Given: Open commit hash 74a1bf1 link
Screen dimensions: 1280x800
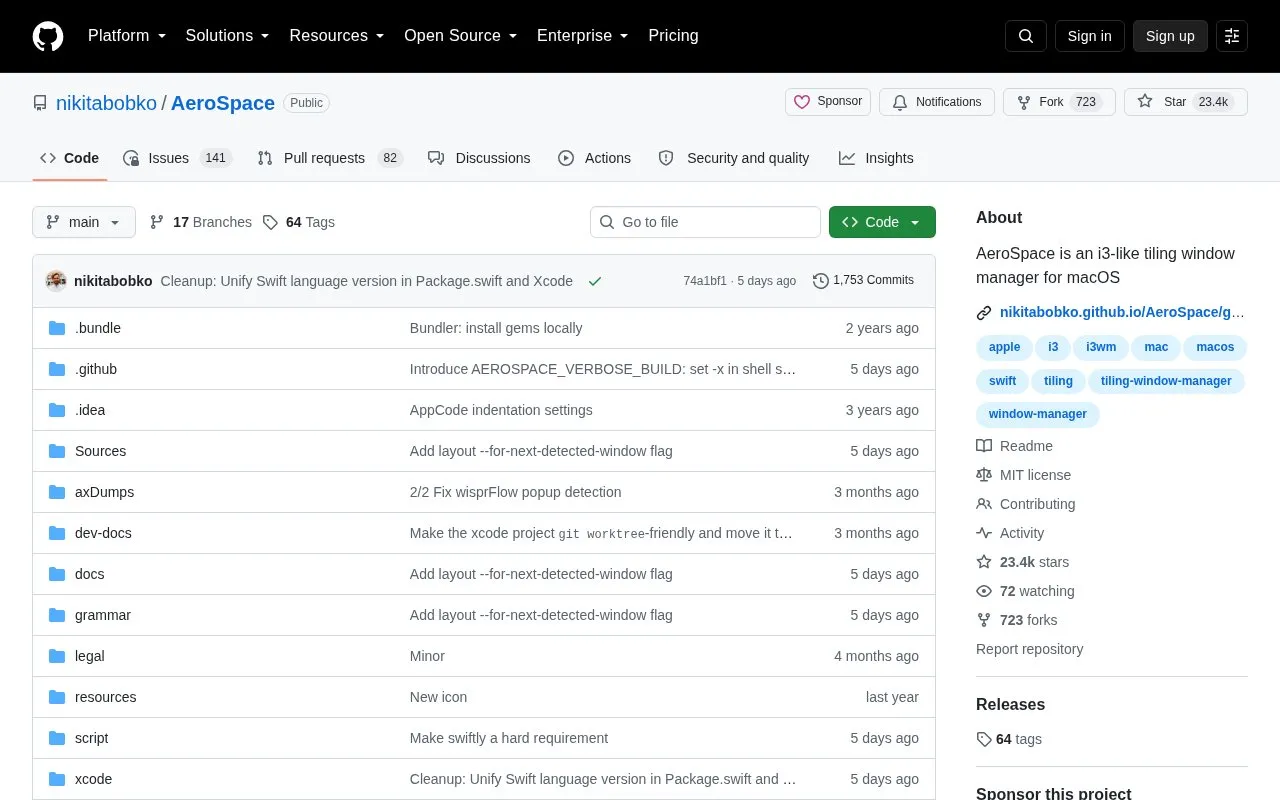Looking at the screenshot, I should pyautogui.click(x=705, y=281).
